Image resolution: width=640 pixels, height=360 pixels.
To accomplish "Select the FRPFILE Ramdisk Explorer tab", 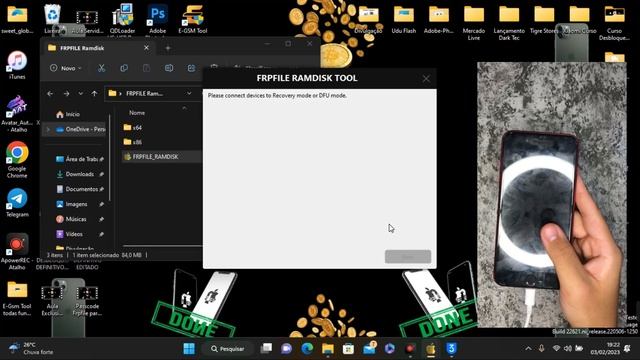I will point(98,48).
